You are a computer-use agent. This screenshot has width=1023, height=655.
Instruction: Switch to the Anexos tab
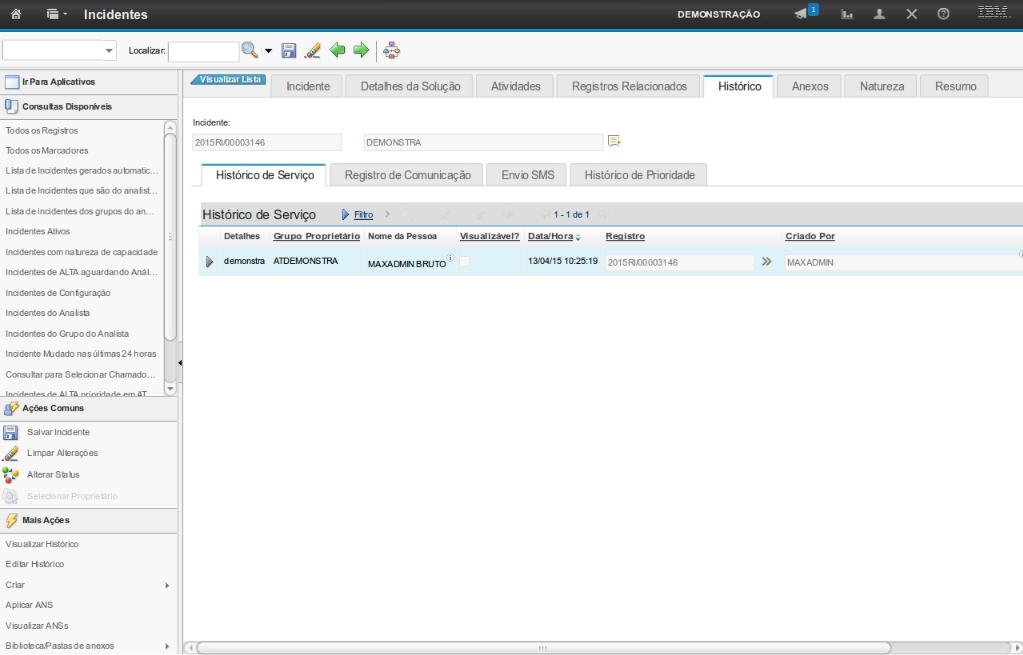809,86
